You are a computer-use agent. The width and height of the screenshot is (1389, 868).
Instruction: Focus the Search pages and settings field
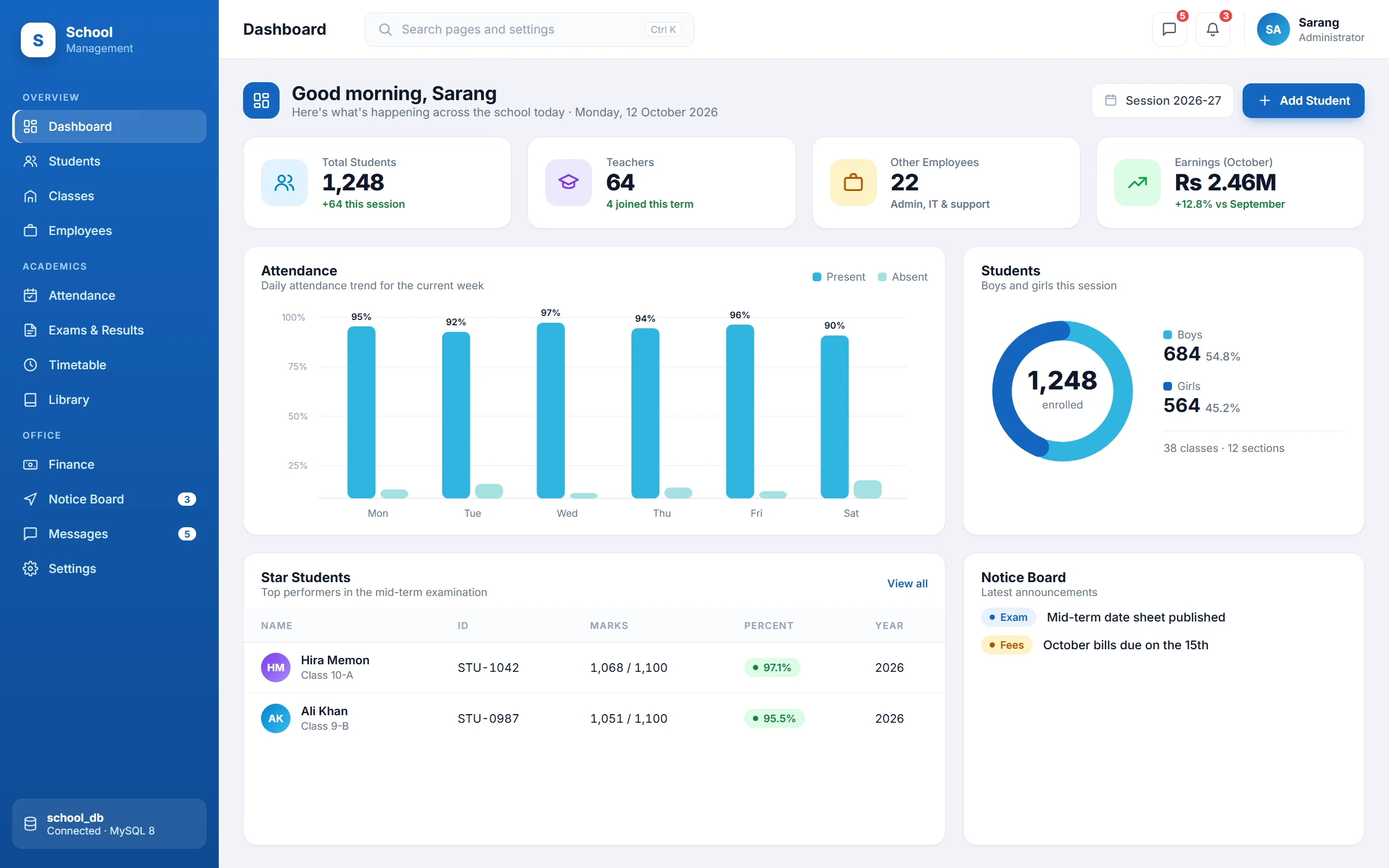pos(529,30)
